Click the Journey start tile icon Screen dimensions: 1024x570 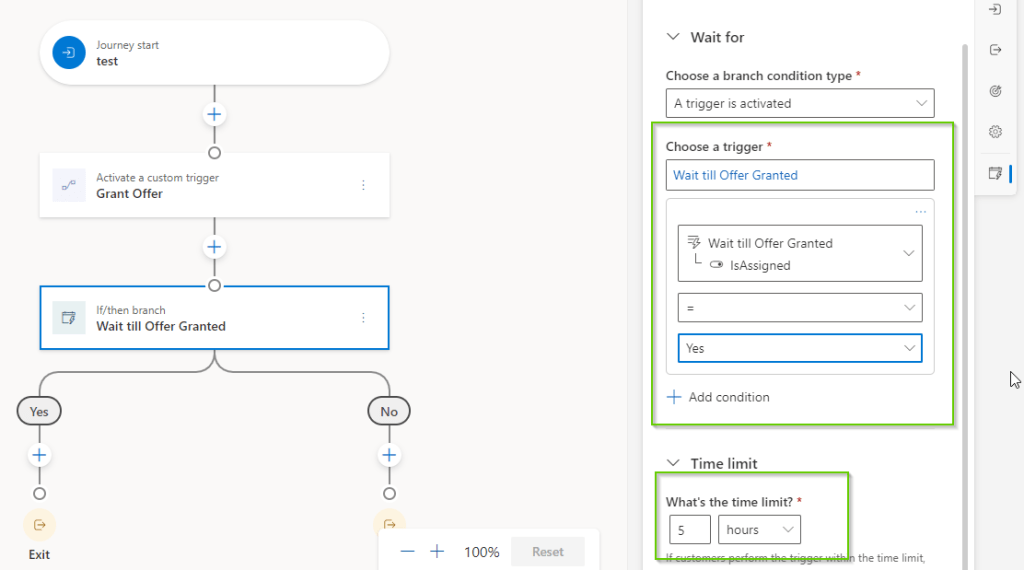pos(69,53)
